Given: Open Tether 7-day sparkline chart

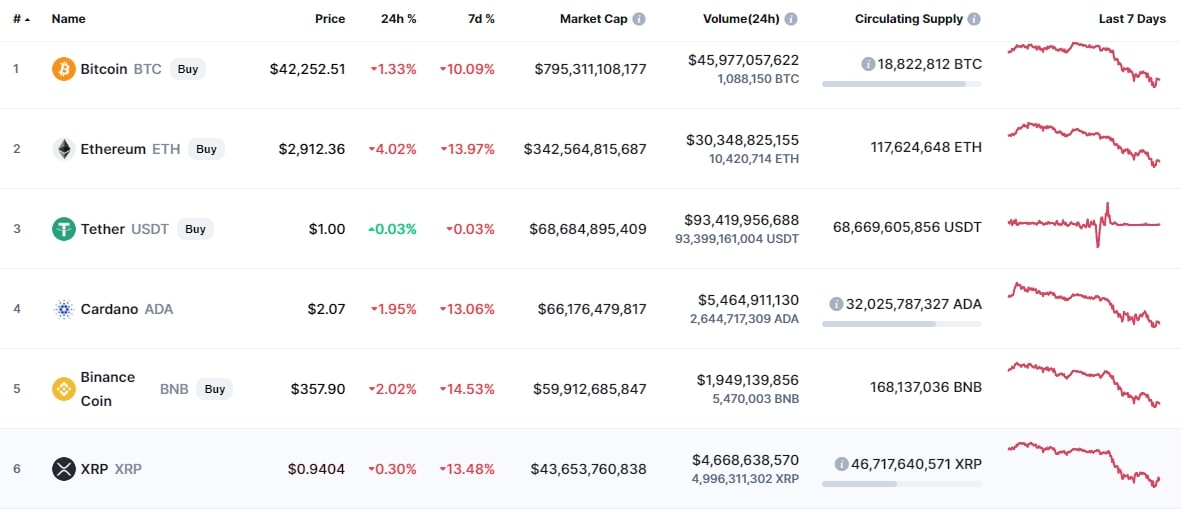Looking at the screenshot, I should click(1085, 224).
